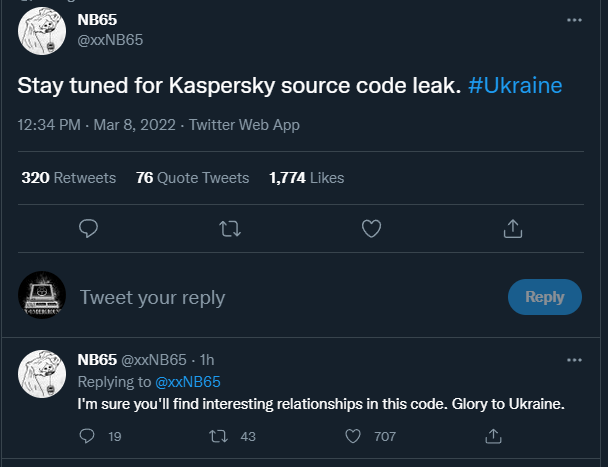This screenshot has height=467, width=608.
Task: View the 320 Retweets list
Action: [69, 178]
